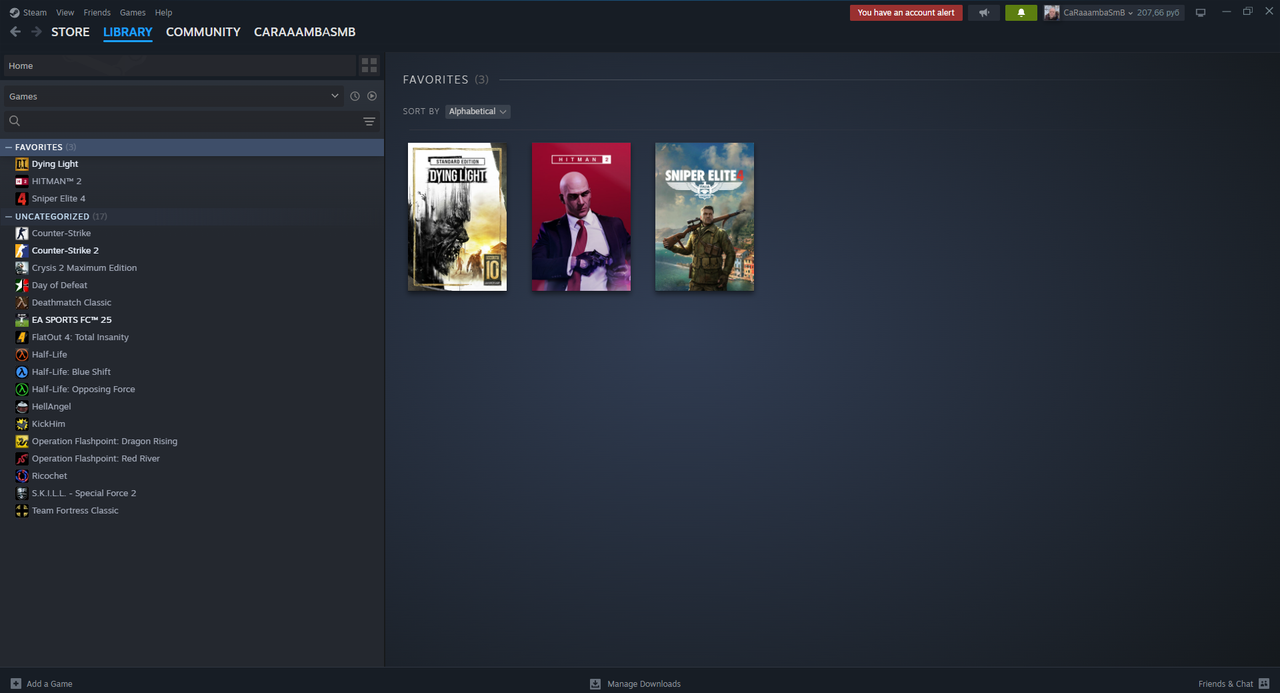
Task: Open the Help menu
Action: click(163, 13)
